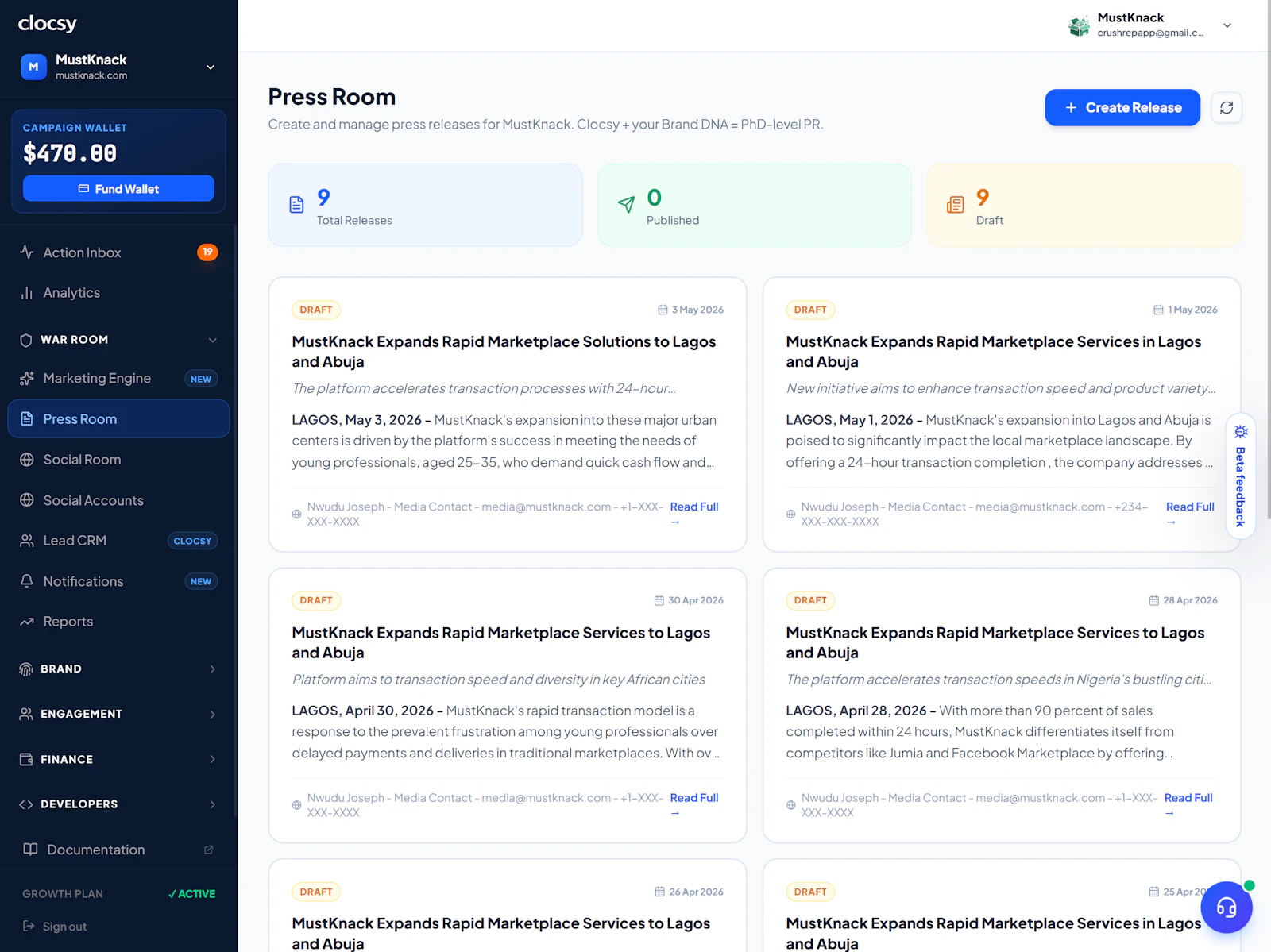Click the 30 Apr 2026 date label

(689, 600)
